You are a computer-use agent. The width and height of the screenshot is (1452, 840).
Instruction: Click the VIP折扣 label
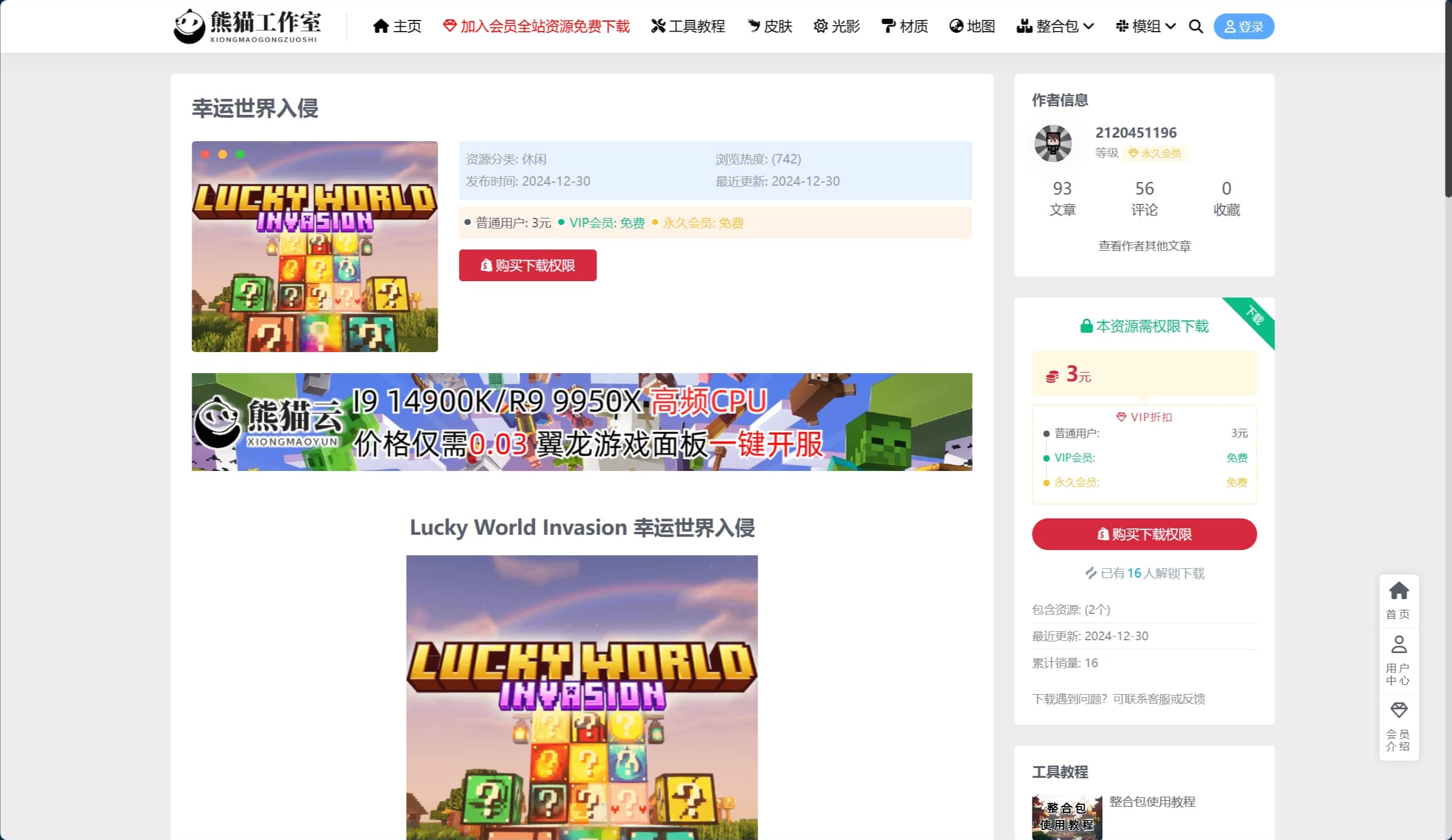[x=1144, y=417]
